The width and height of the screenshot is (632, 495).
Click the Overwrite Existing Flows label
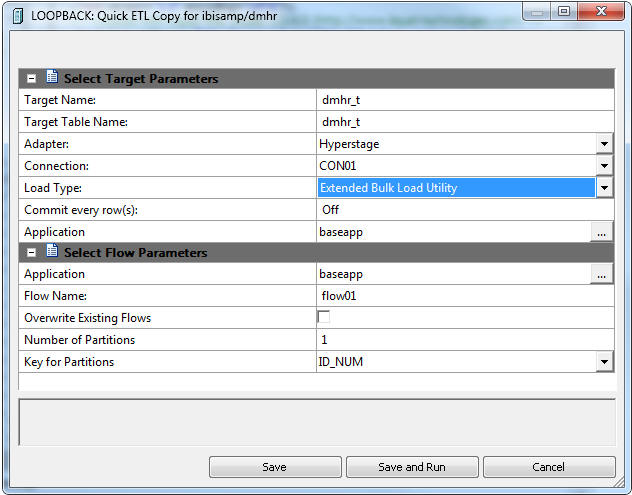click(x=87, y=318)
